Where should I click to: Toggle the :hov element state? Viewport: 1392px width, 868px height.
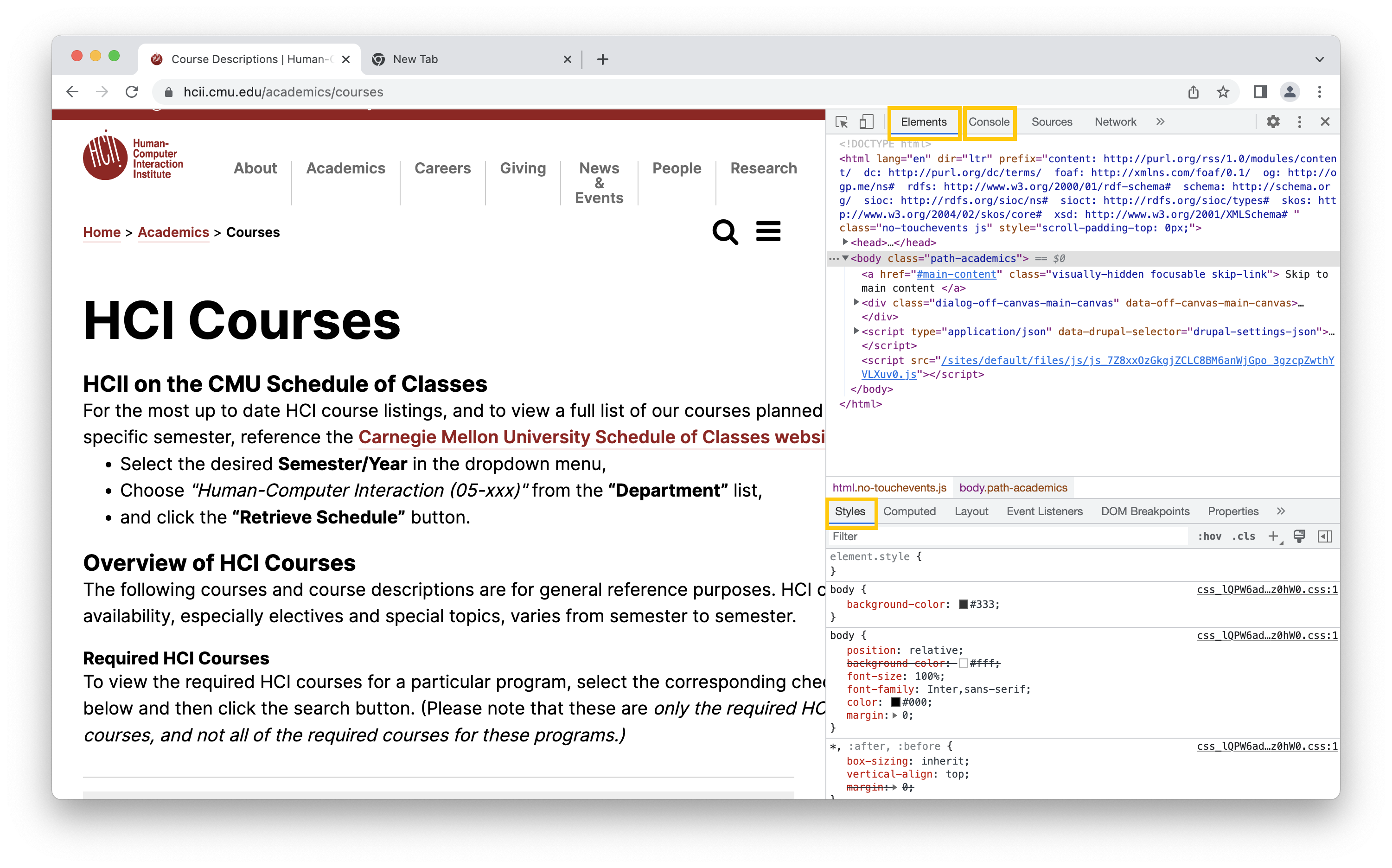[x=1209, y=536]
